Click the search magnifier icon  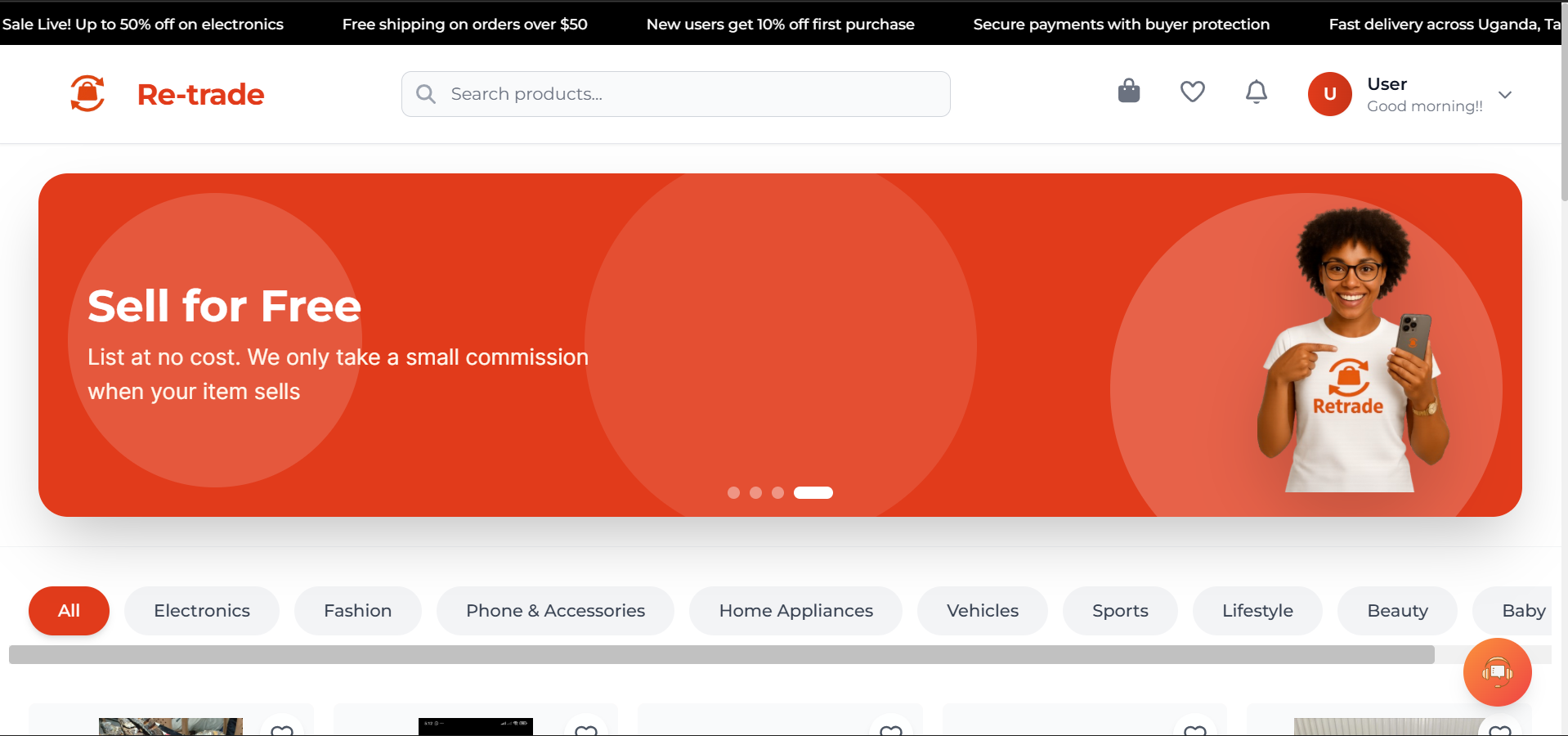click(426, 94)
